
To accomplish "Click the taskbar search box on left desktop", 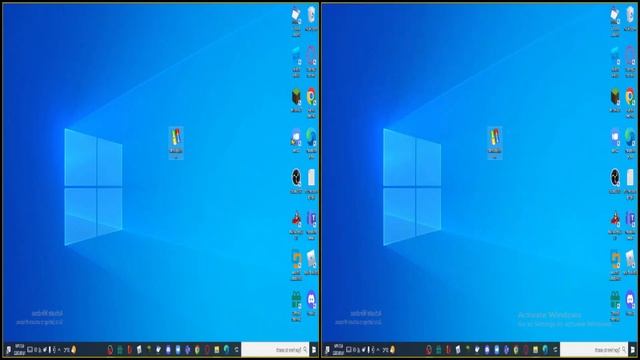I will (x=275, y=350).
